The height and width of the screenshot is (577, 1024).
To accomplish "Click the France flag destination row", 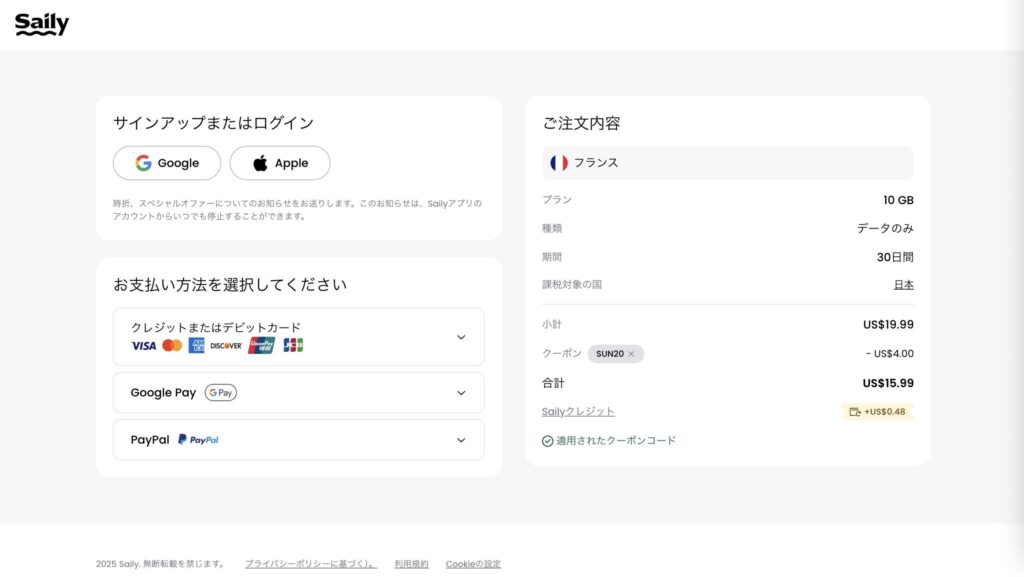I will pos(727,163).
